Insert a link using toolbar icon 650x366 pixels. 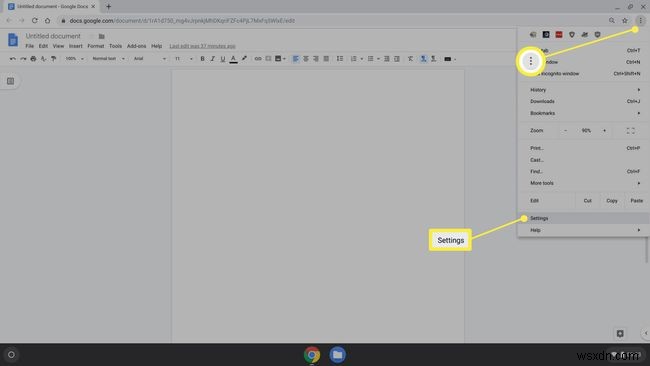[x=258, y=59]
